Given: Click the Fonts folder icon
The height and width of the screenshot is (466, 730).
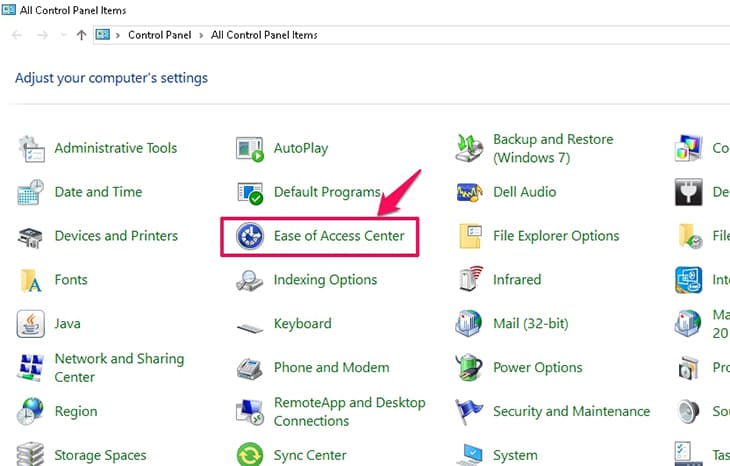Looking at the screenshot, I should (31, 280).
